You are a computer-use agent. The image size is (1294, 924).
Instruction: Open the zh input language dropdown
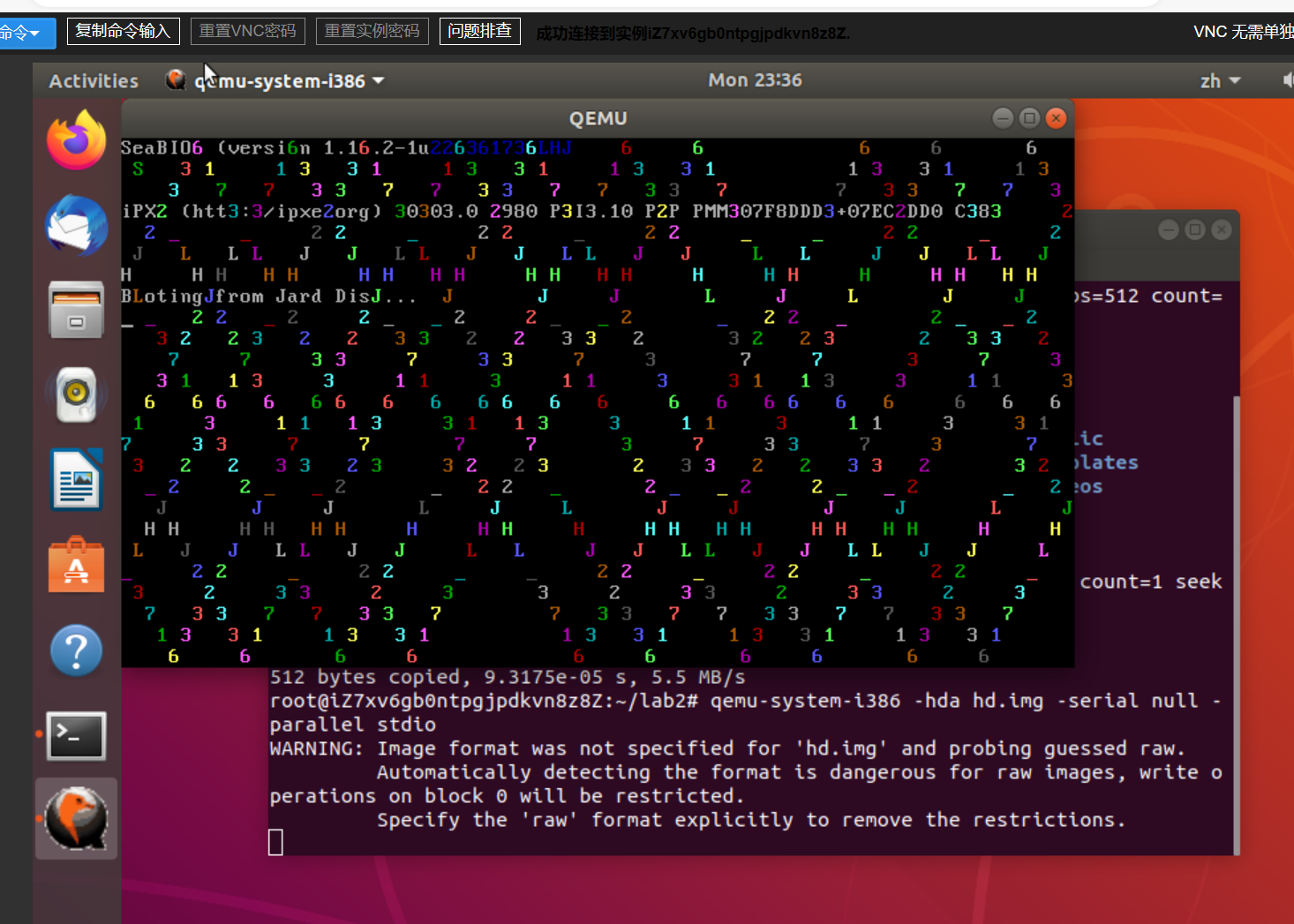click(x=1220, y=81)
